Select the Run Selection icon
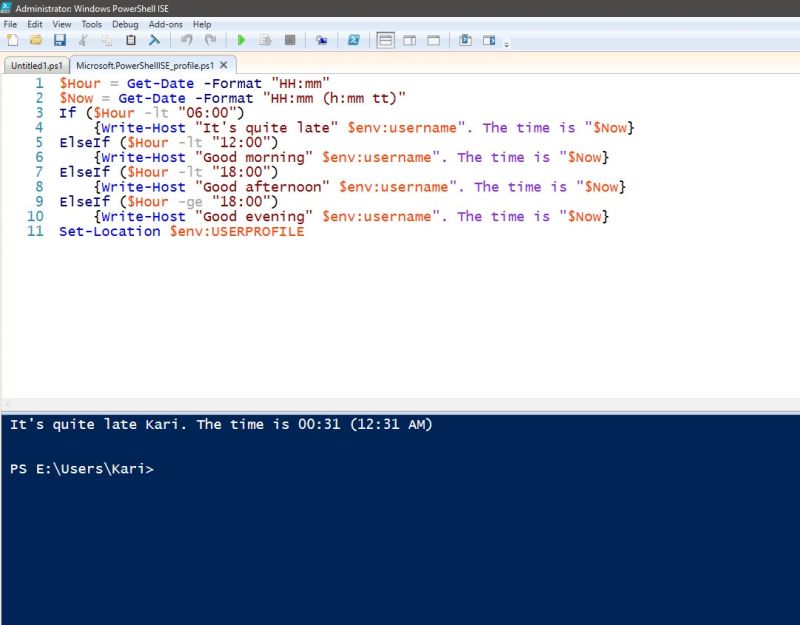Image resolution: width=800 pixels, height=625 pixels. coord(264,40)
